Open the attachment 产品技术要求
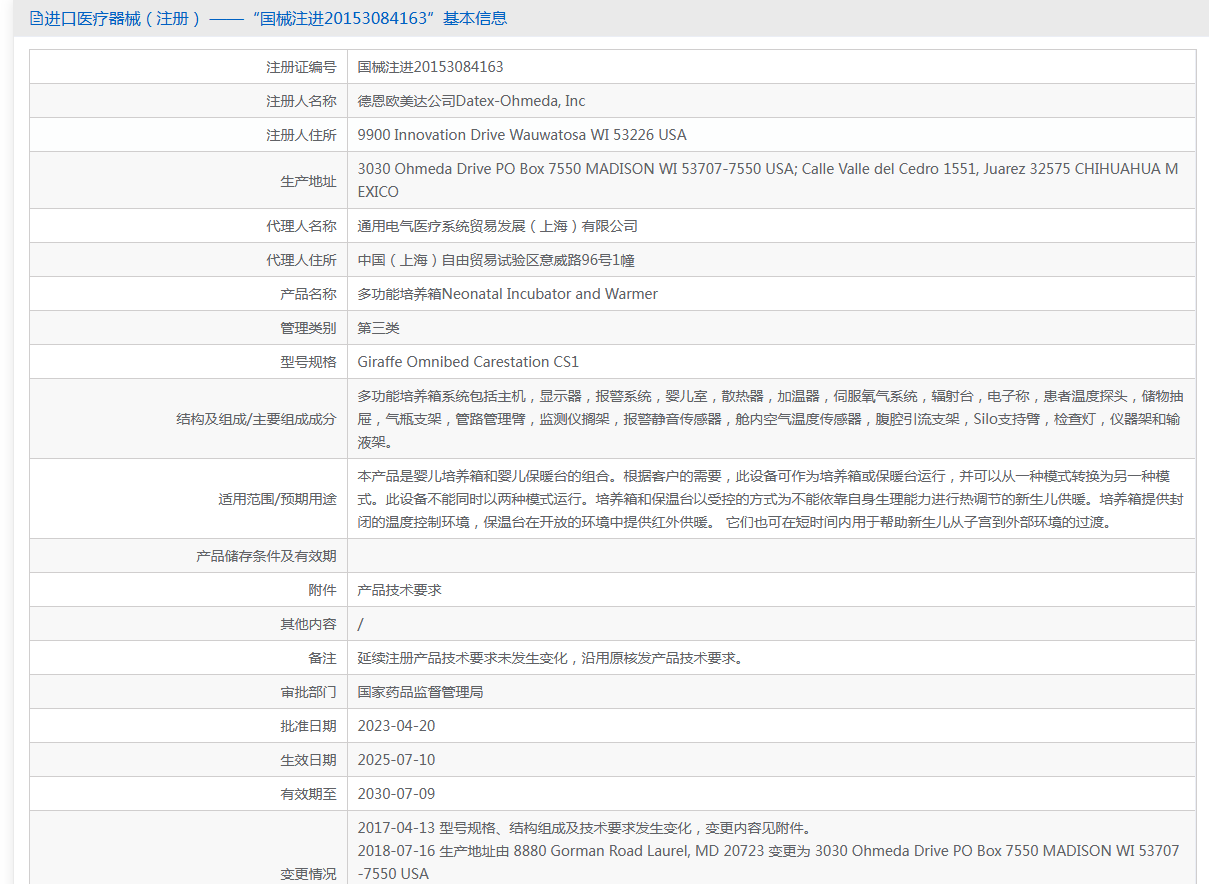Viewport: 1209px width, 884px height. tap(400, 590)
